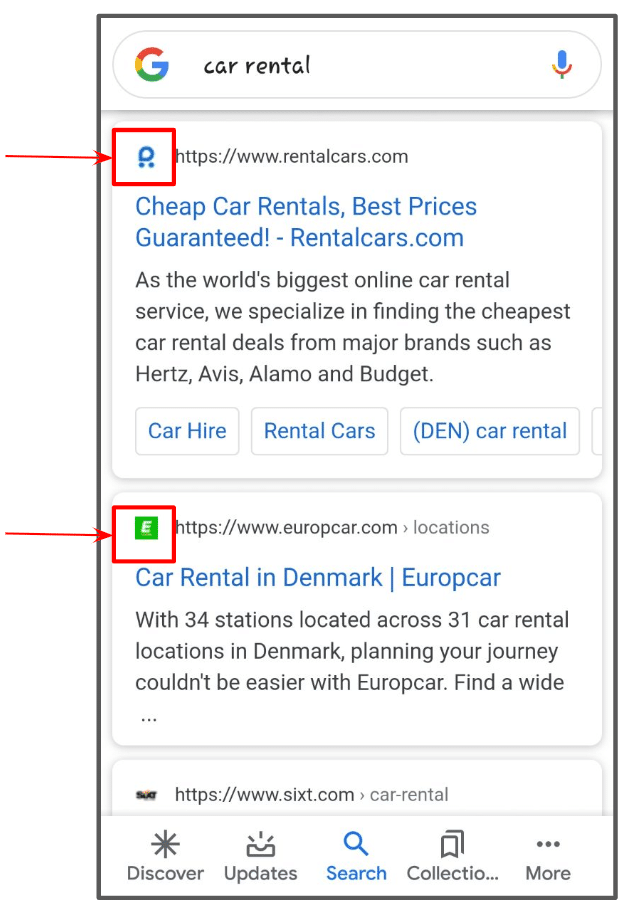
Task: Open the More three-dots icon
Action: 548,844
